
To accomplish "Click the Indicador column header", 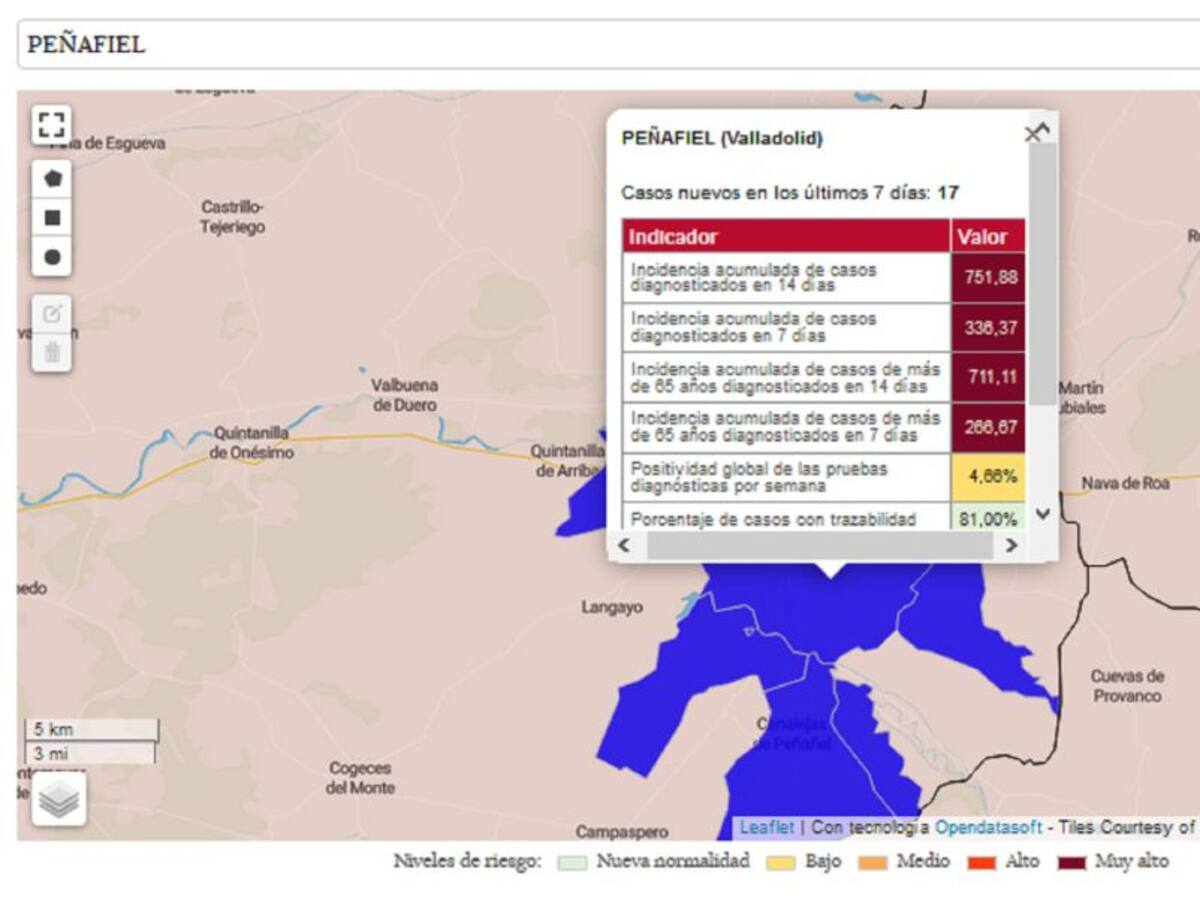I will pos(785,237).
